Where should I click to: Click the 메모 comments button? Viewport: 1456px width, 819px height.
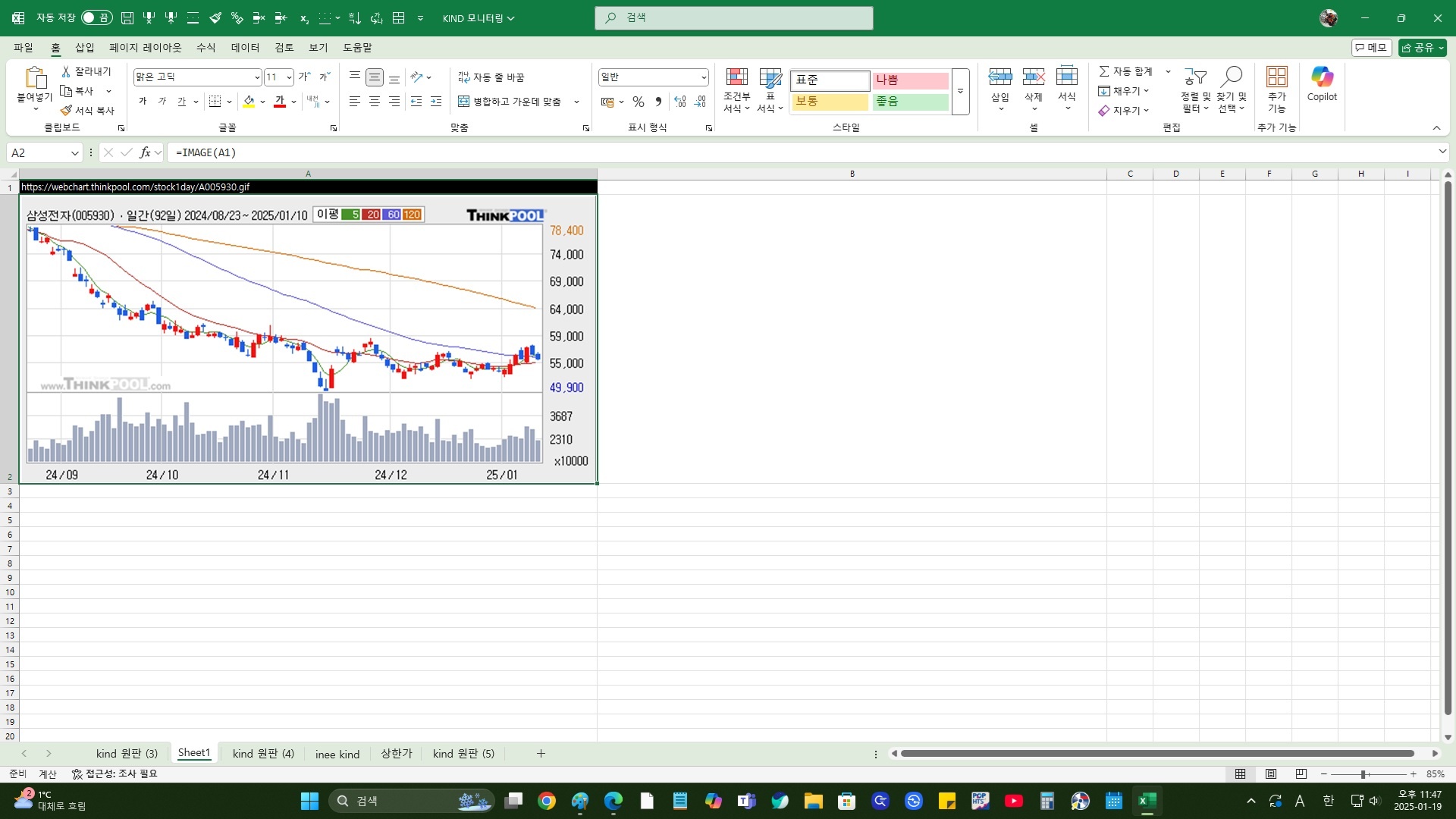click(1372, 48)
